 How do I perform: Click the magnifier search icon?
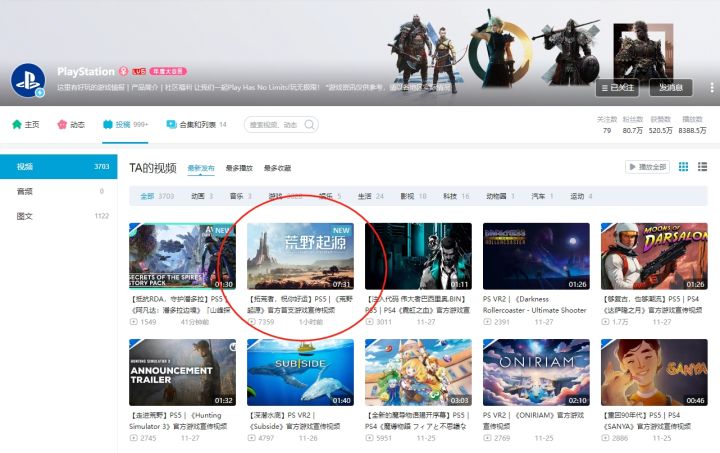pos(309,124)
